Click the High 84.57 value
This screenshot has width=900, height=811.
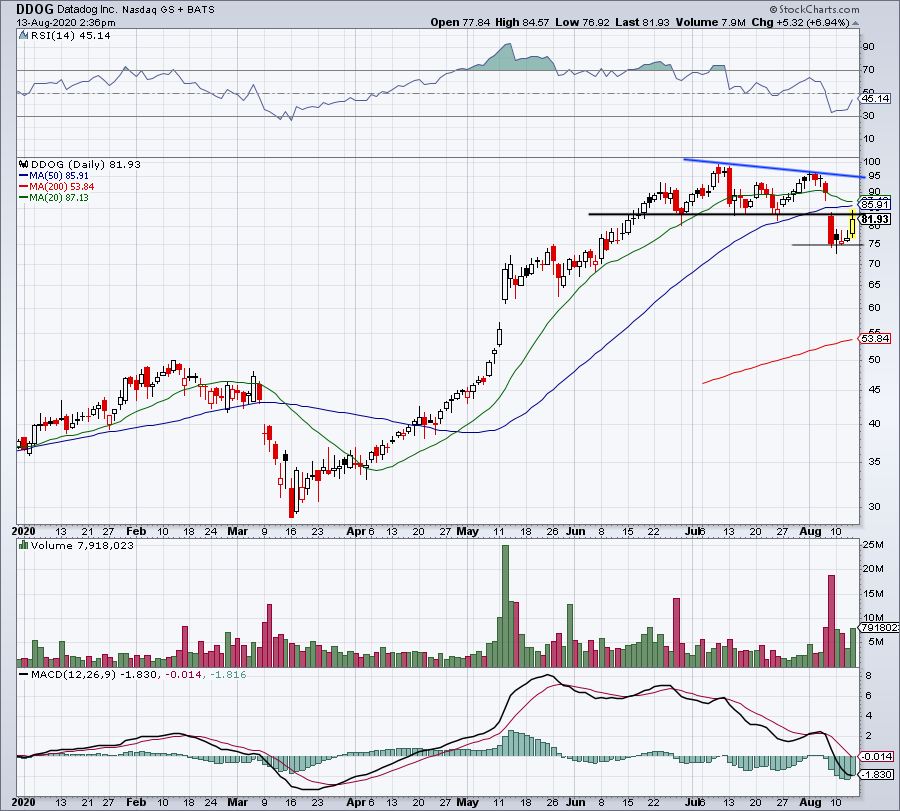[x=522, y=22]
